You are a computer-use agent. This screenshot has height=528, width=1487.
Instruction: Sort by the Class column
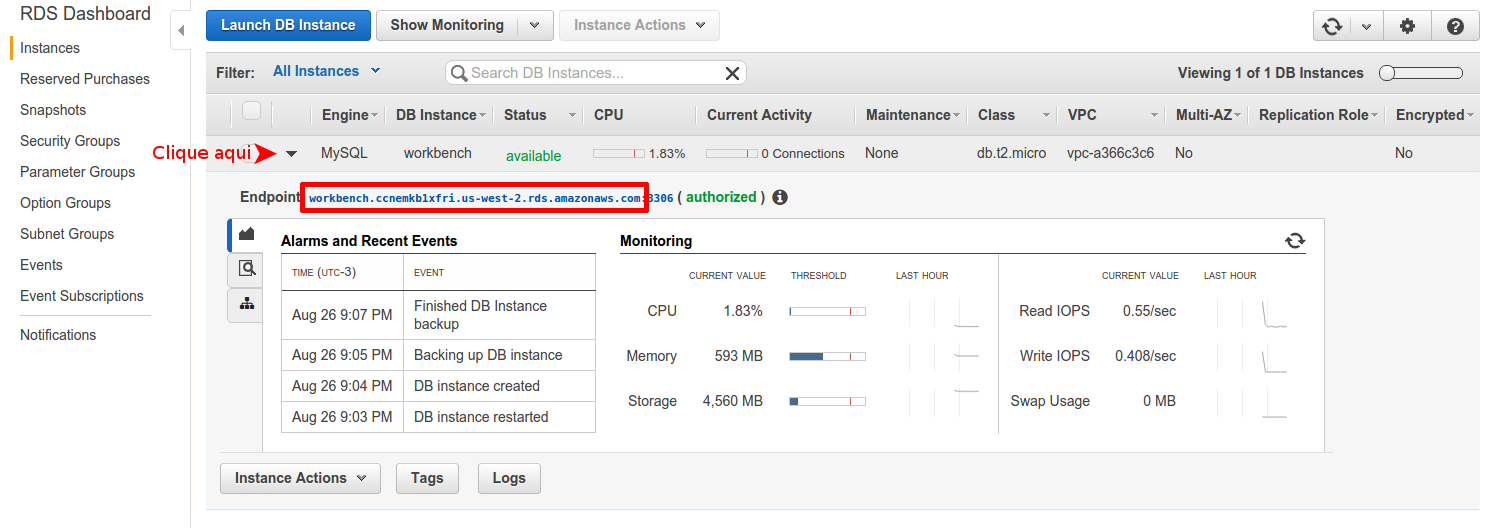[x=1014, y=115]
